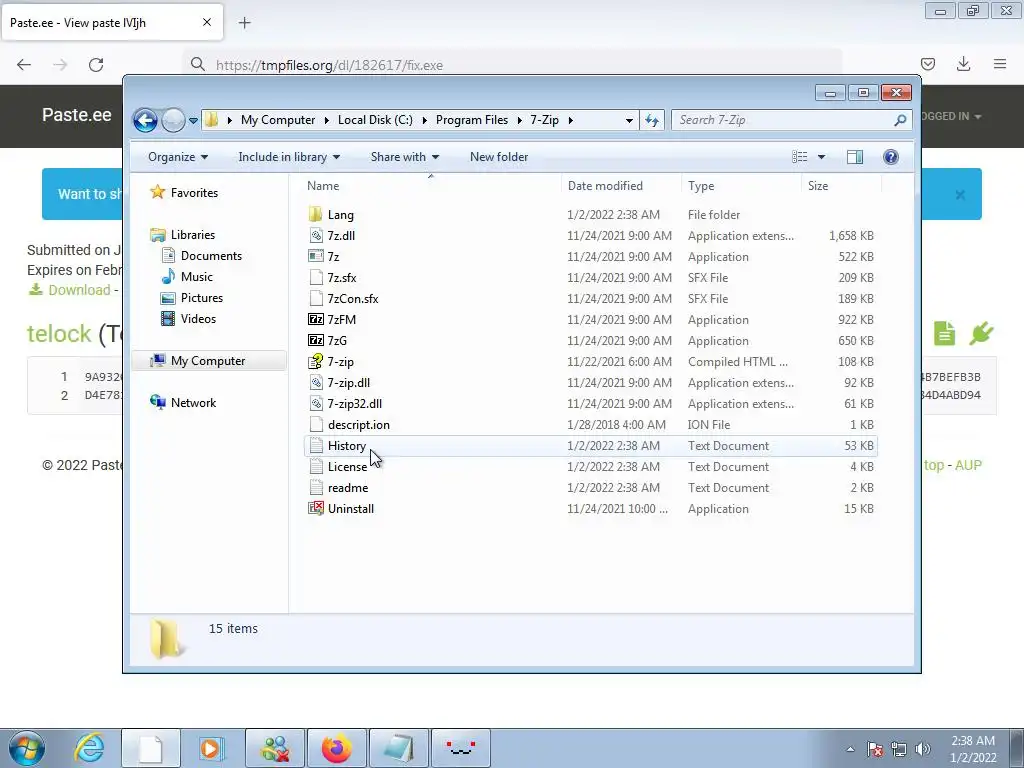Click the Explorer forward navigation arrow
1024x768 pixels.
click(x=173, y=120)
